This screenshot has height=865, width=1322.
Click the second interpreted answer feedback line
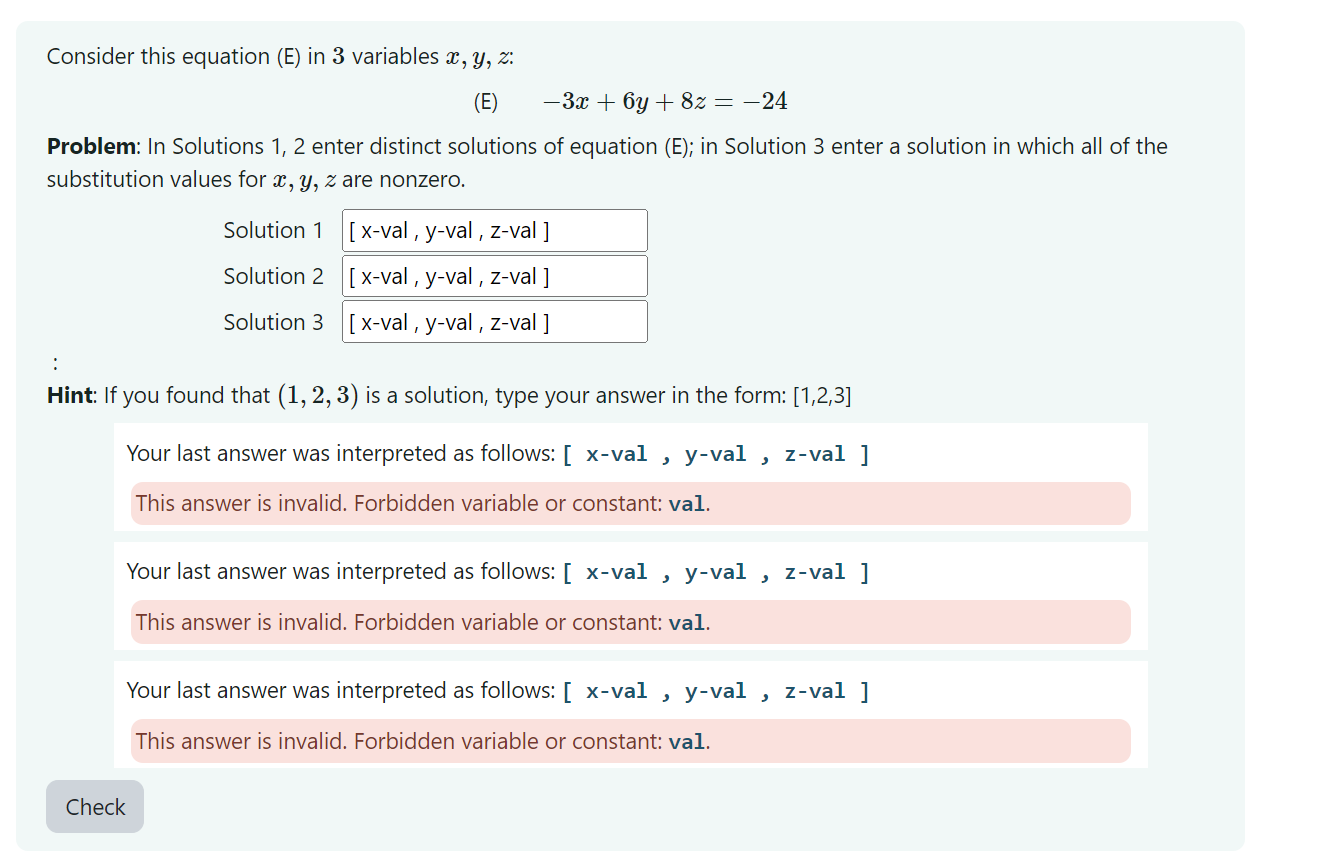point(497,571)
